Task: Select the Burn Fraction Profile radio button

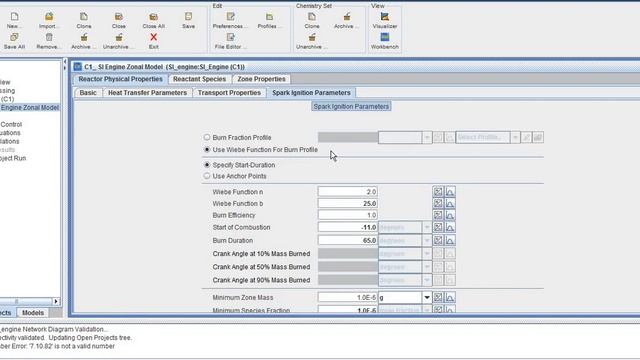Action: 207,138
